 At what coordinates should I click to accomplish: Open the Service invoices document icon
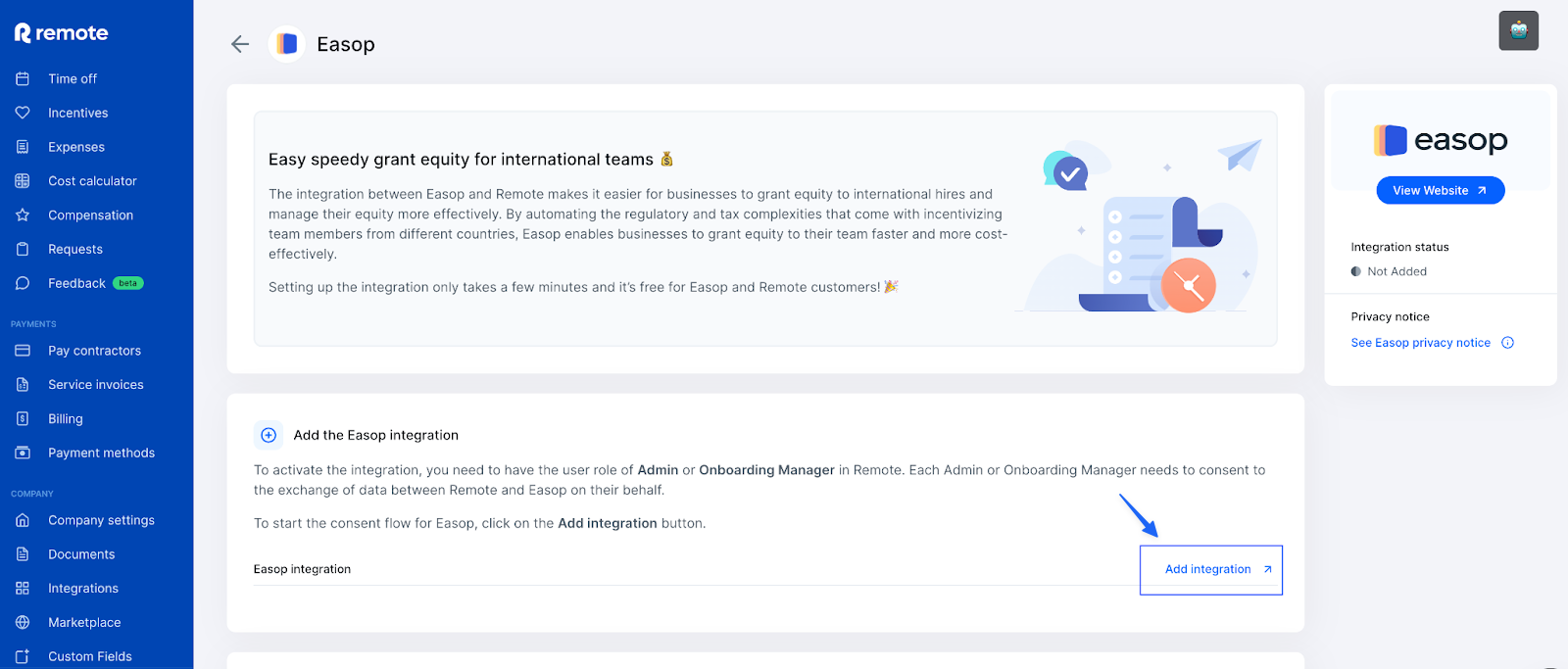pos(24,384)
